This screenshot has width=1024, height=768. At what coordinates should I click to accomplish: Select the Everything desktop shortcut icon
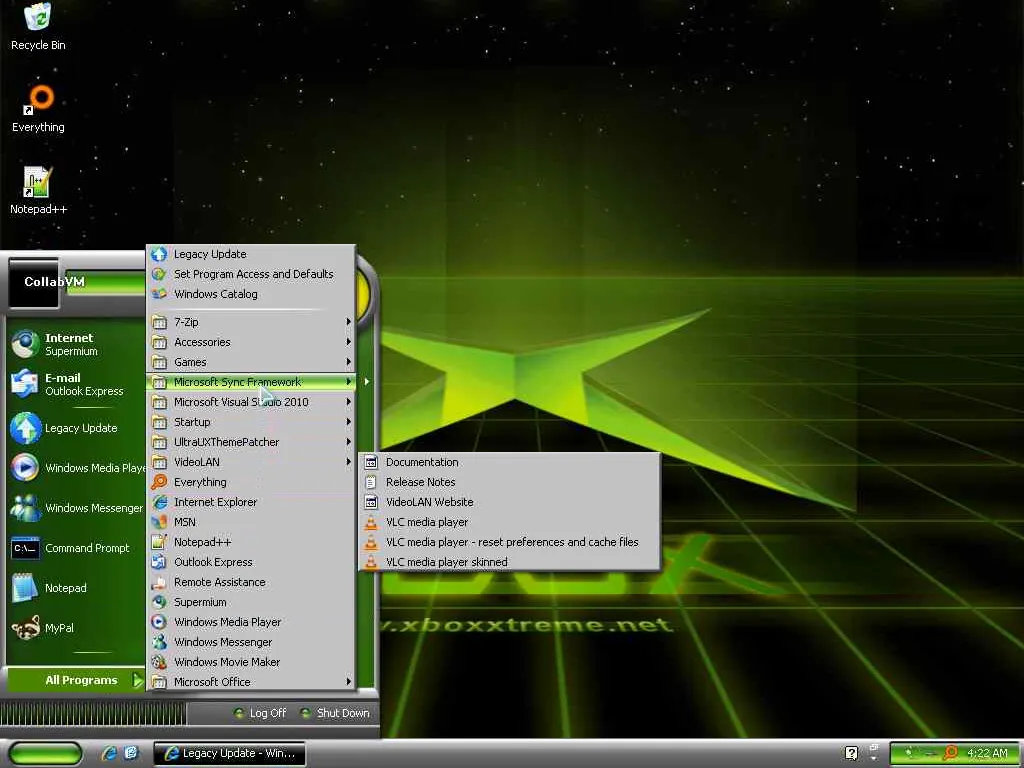[x=38, y=99]
